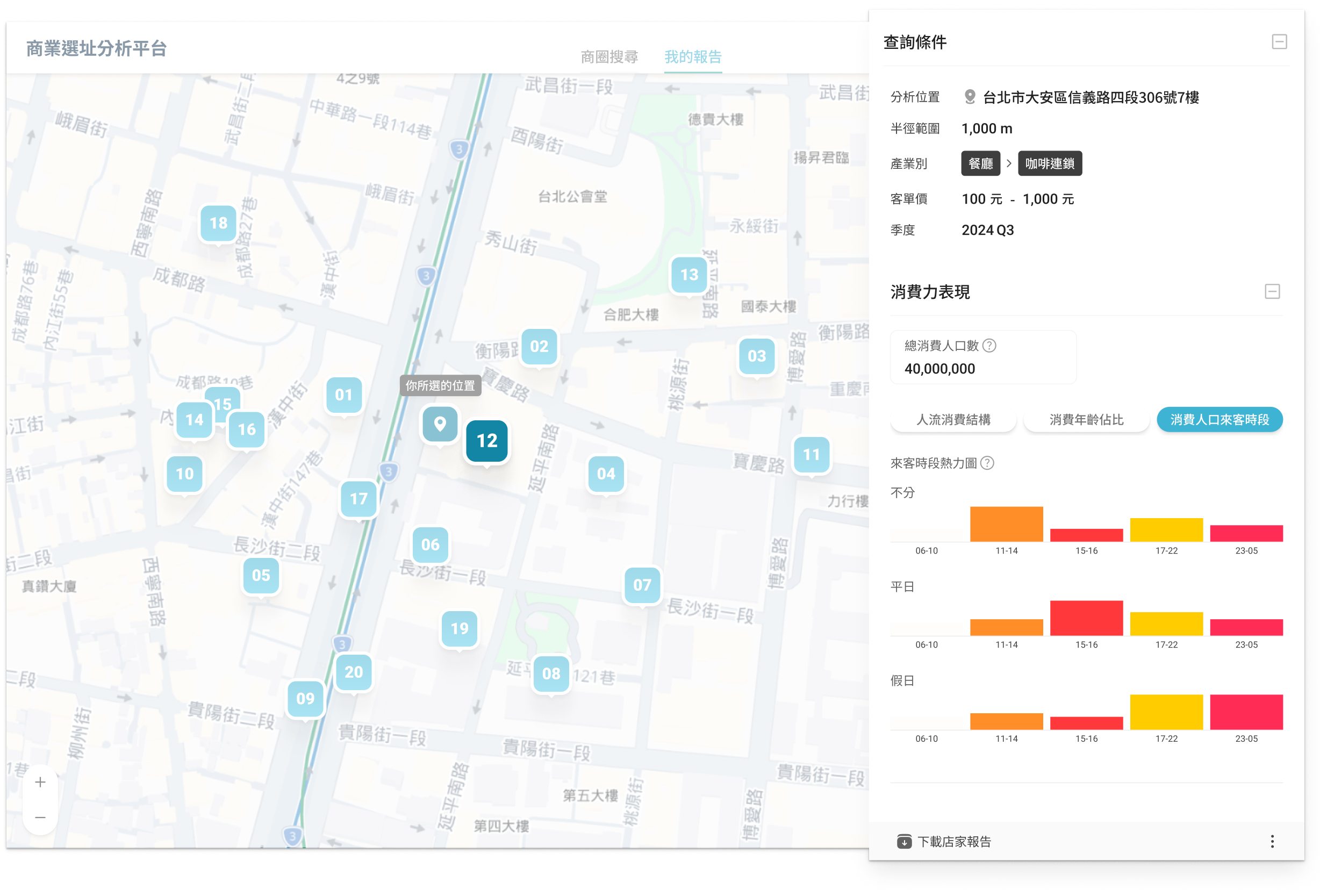
Task: Collapse the 查詢條件 panel
Action: (x=1279, y=42)
